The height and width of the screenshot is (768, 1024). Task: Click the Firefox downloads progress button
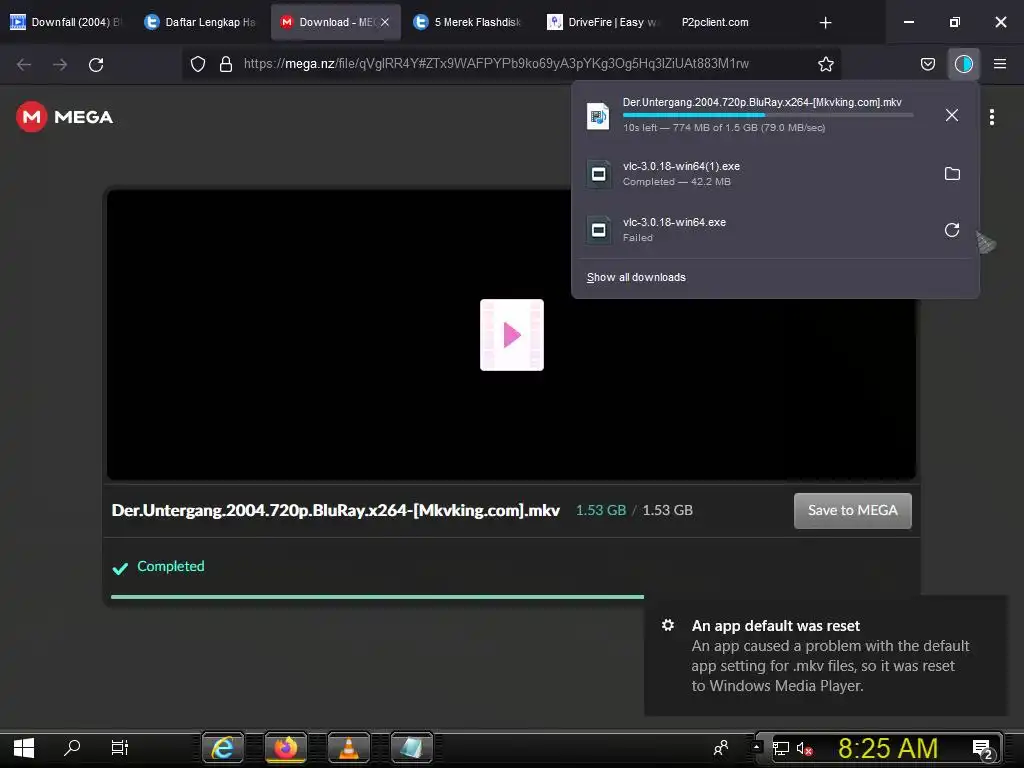pyautogui.click(x=963, y=64)
